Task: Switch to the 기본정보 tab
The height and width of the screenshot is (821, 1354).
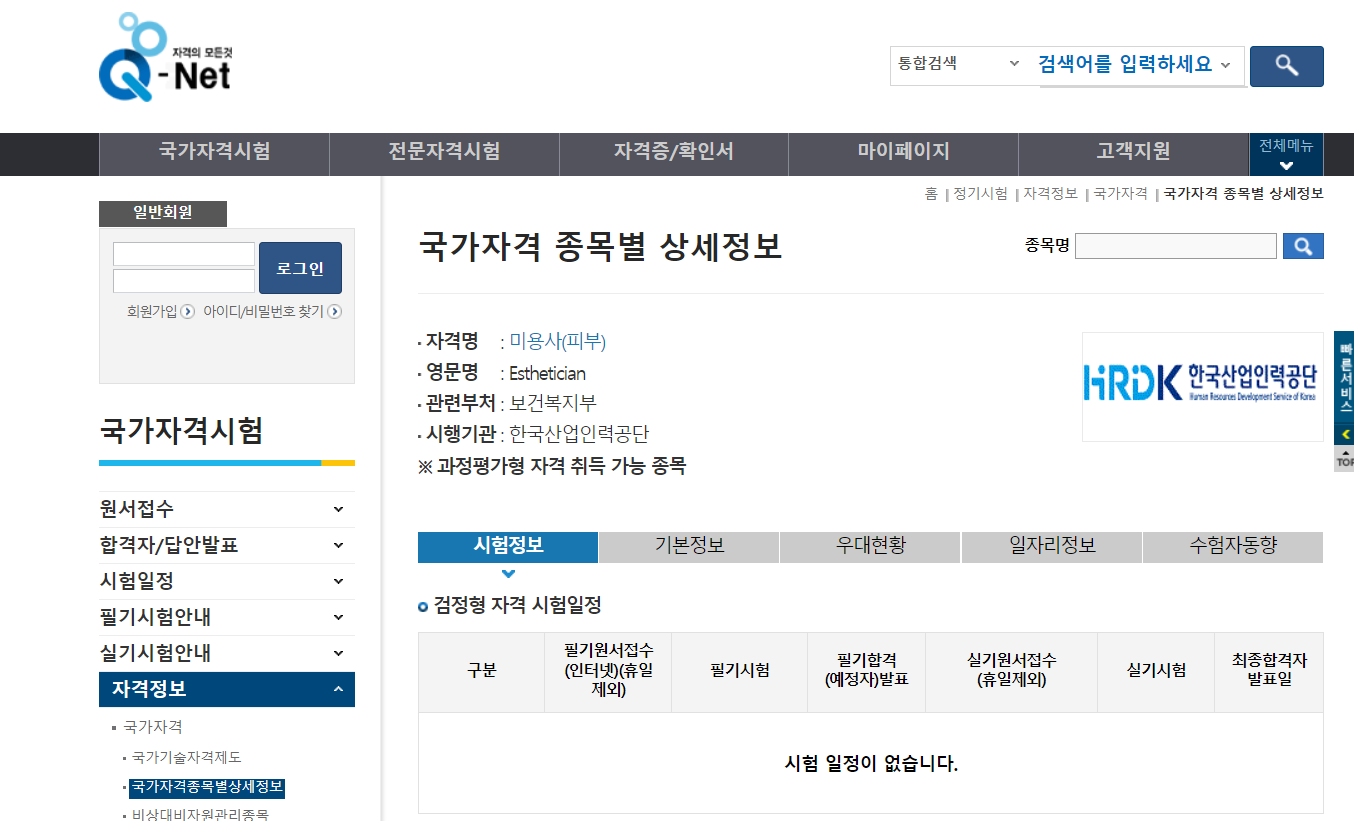Action: pyautogui.click(x=688, y=547)
